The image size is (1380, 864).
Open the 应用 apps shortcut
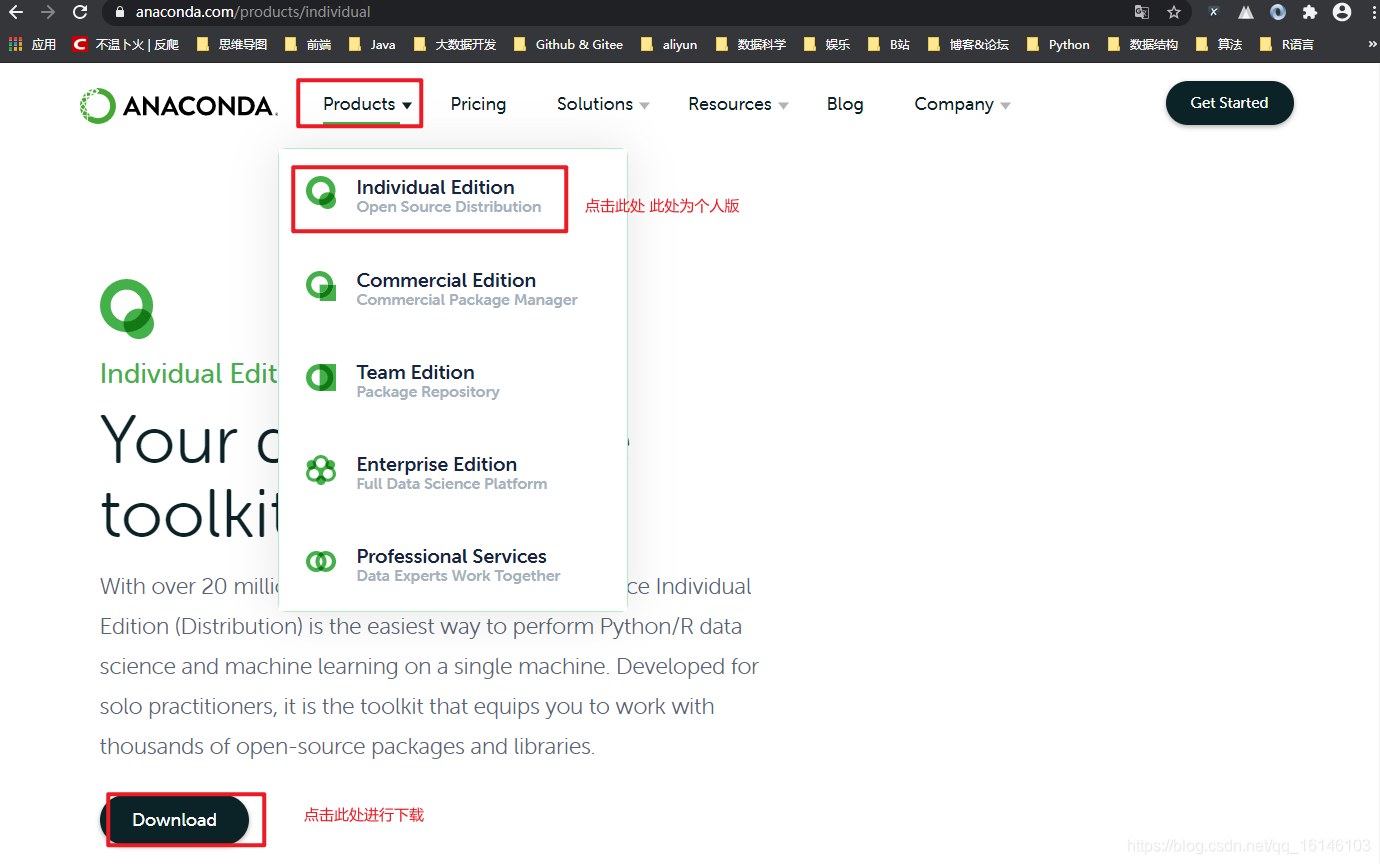tap(32, 44)
